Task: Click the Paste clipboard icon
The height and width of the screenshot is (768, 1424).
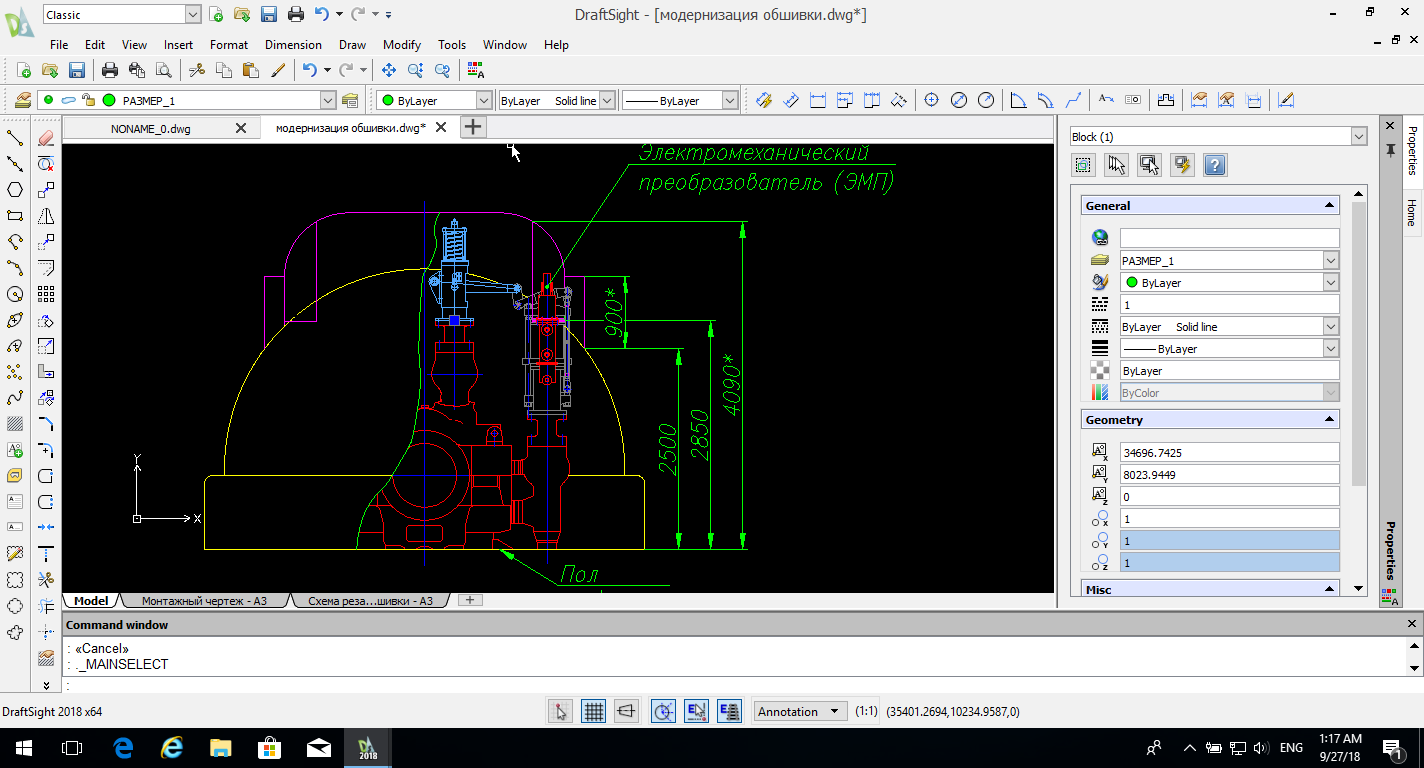Action: click(x=251, y=70)
